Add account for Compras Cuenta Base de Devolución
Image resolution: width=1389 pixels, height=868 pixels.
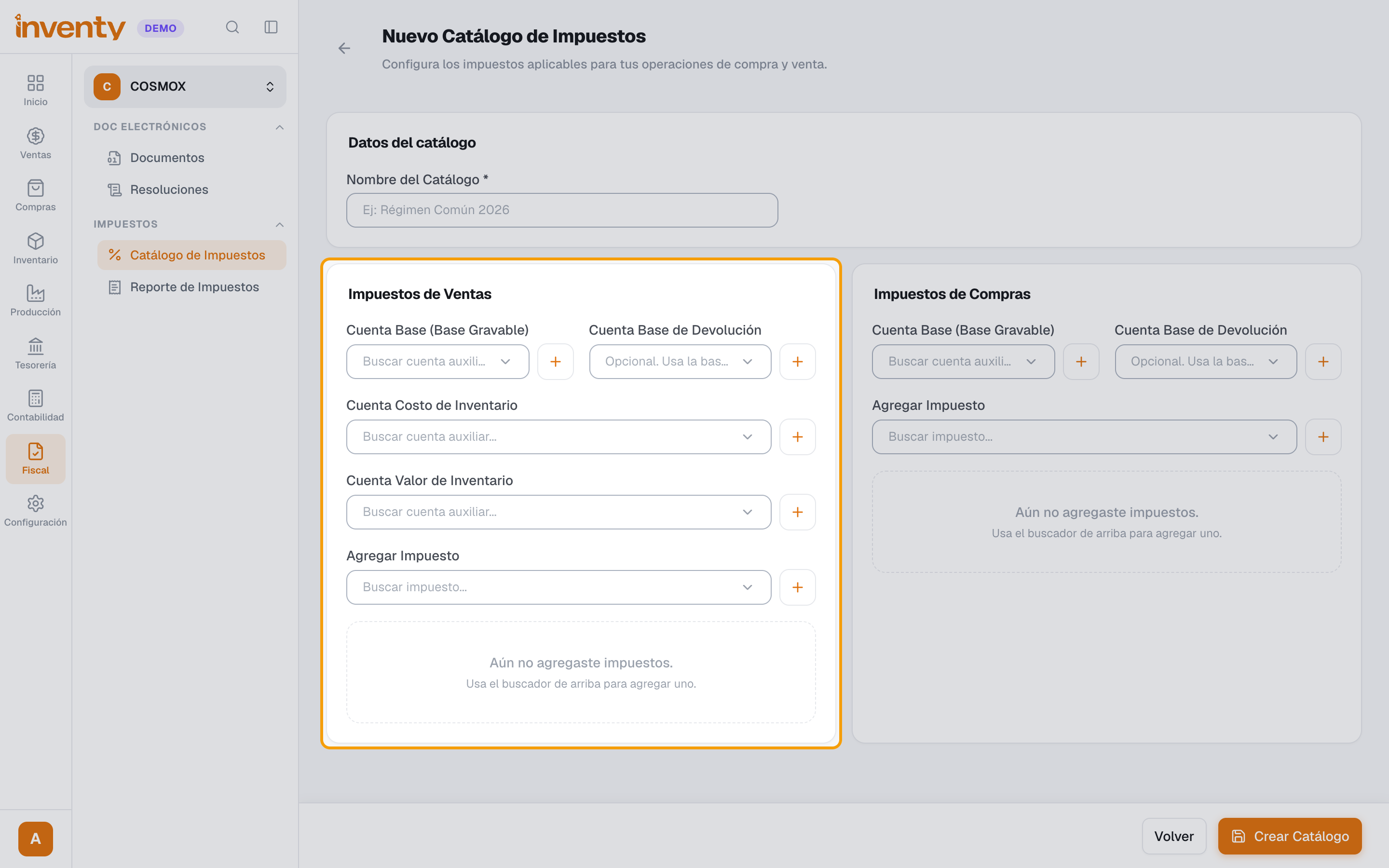click(1323, 362)
